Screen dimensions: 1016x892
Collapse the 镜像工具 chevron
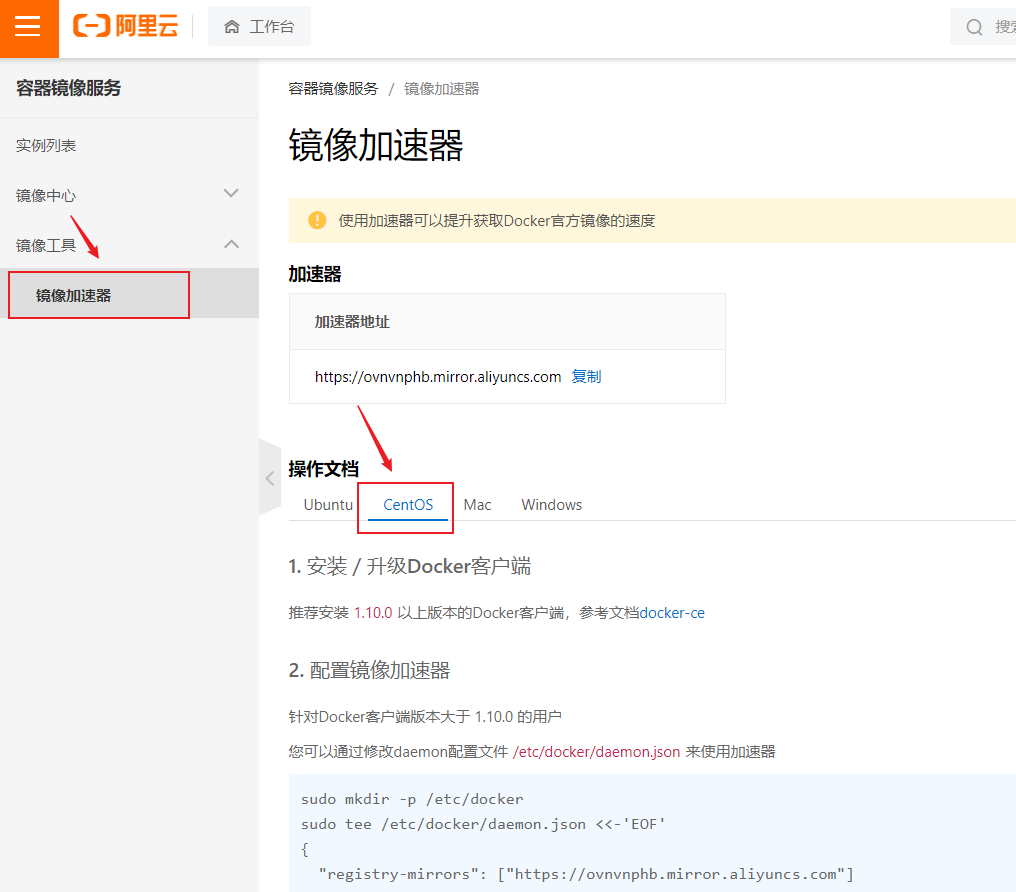pyautogui.click(x=231, y=244)
